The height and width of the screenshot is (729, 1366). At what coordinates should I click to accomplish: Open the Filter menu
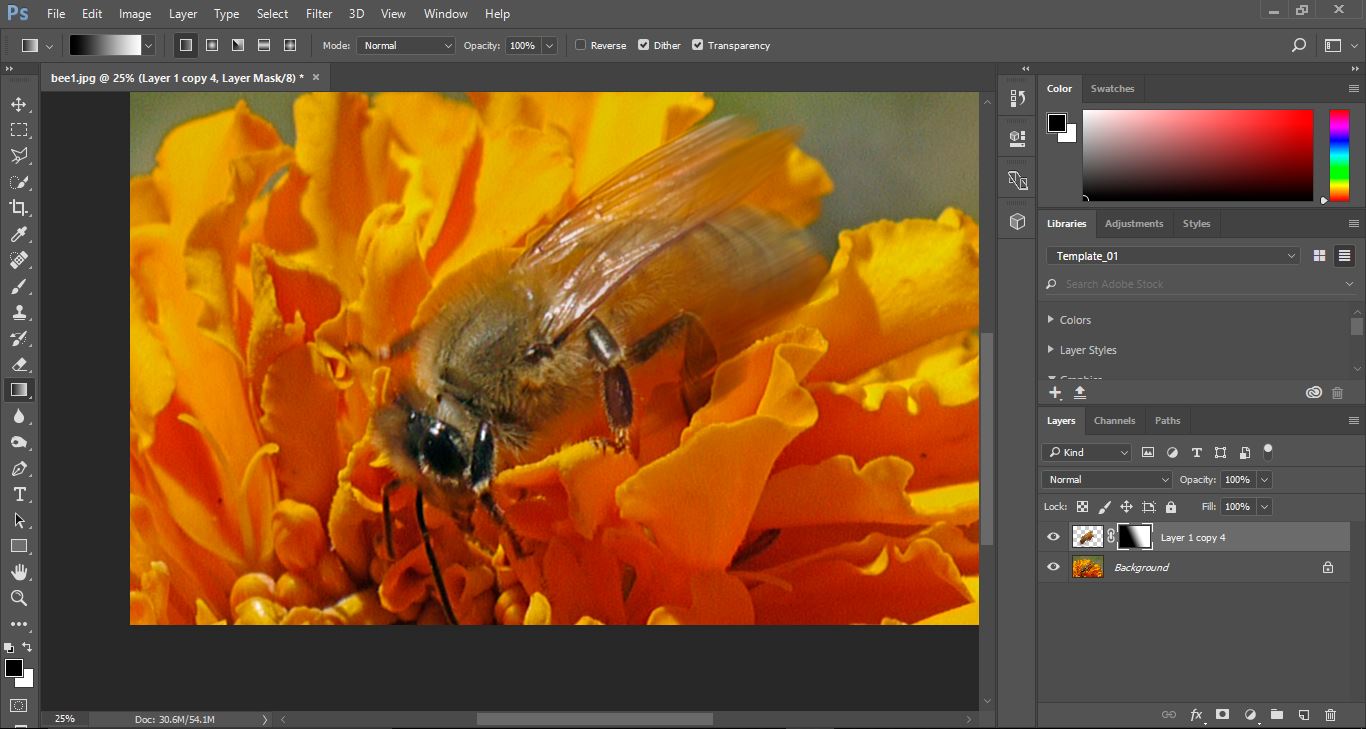(x=319, y=14)
